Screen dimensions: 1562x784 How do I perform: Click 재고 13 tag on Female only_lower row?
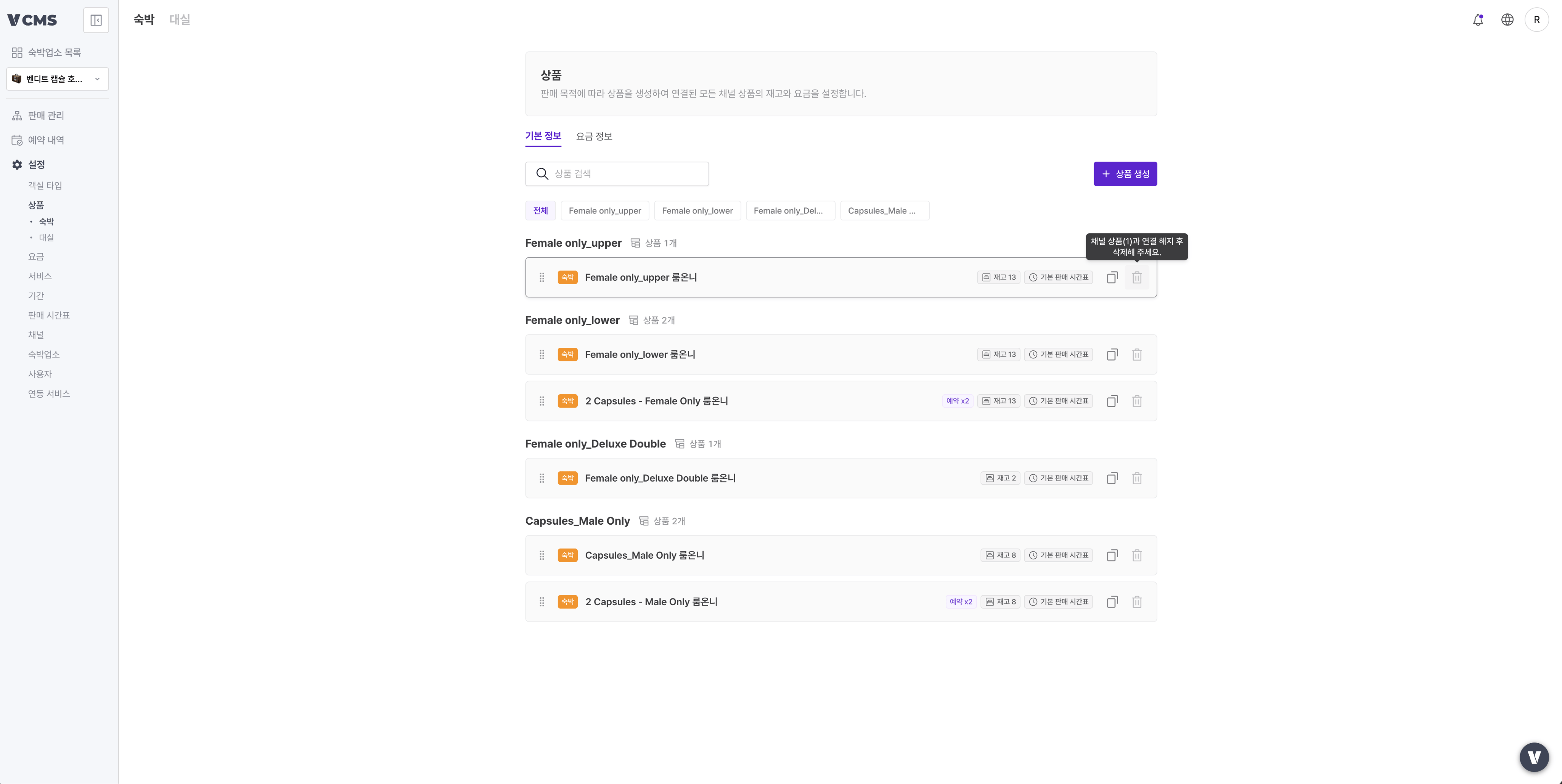[998, 355]
